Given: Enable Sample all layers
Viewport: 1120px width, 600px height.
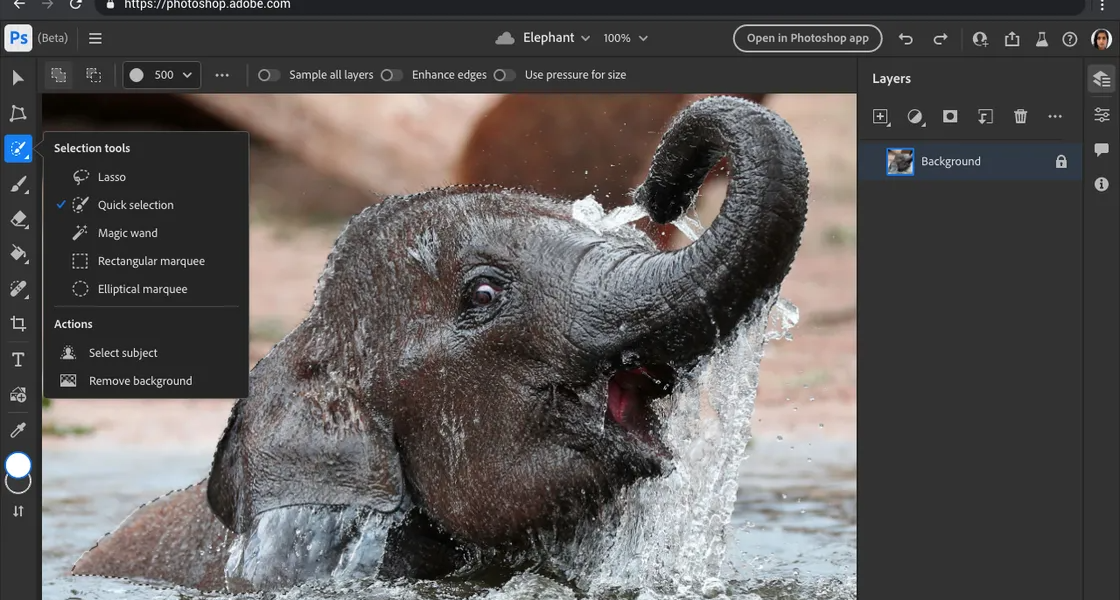Looking at the screenshot, I should click(266, 74).
